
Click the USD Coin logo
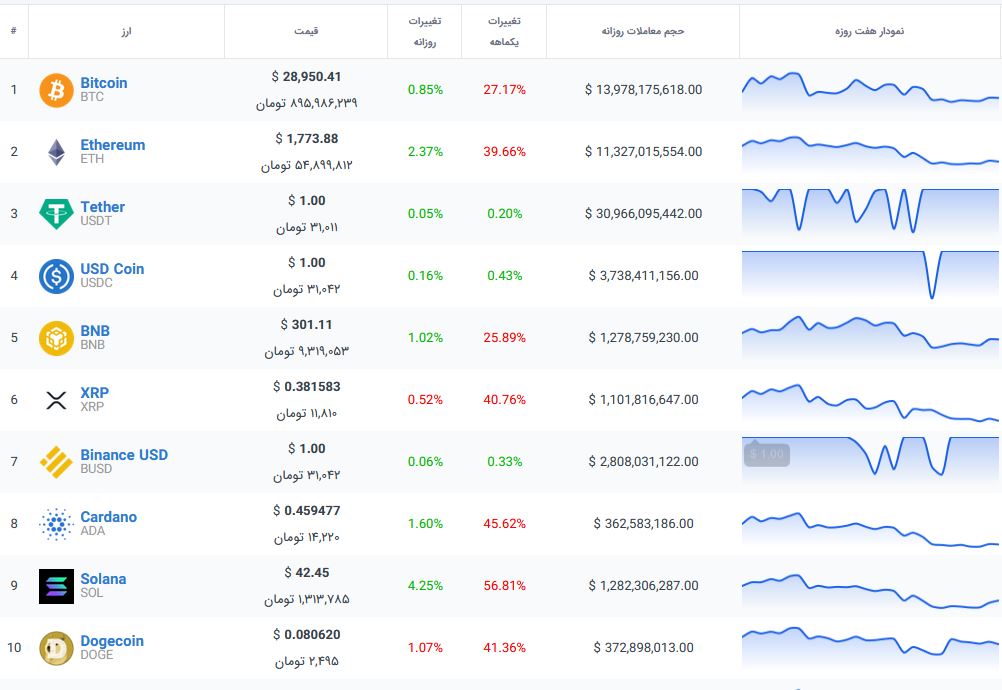click(x=56, y=276)
